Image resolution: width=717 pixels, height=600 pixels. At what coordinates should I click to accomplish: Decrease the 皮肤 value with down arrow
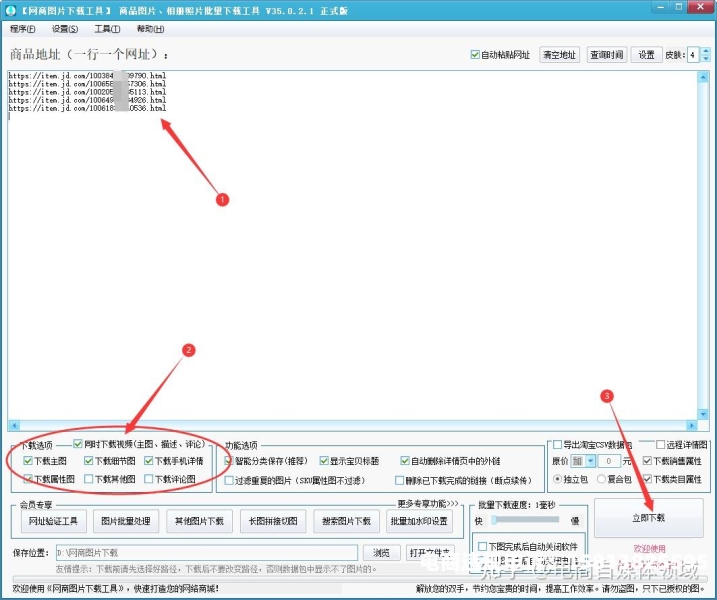706,59
